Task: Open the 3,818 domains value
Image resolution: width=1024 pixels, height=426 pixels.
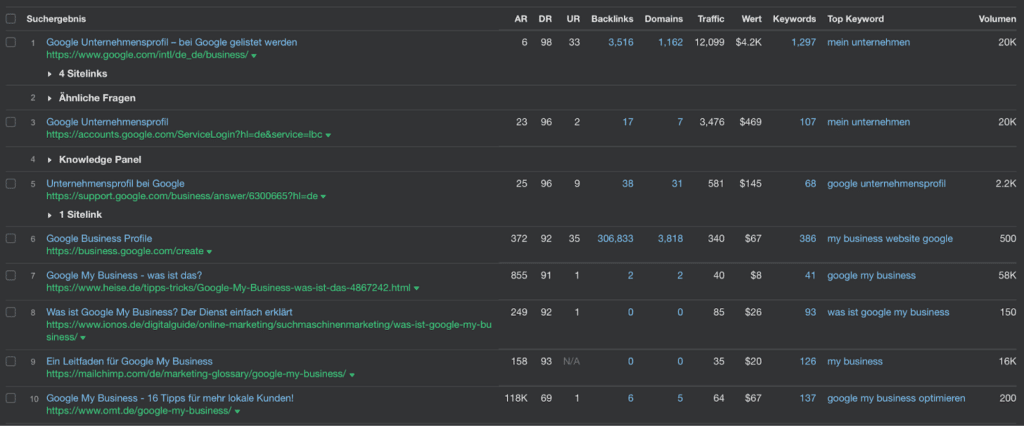Action: pyautogui.click(x=671, y=238)
